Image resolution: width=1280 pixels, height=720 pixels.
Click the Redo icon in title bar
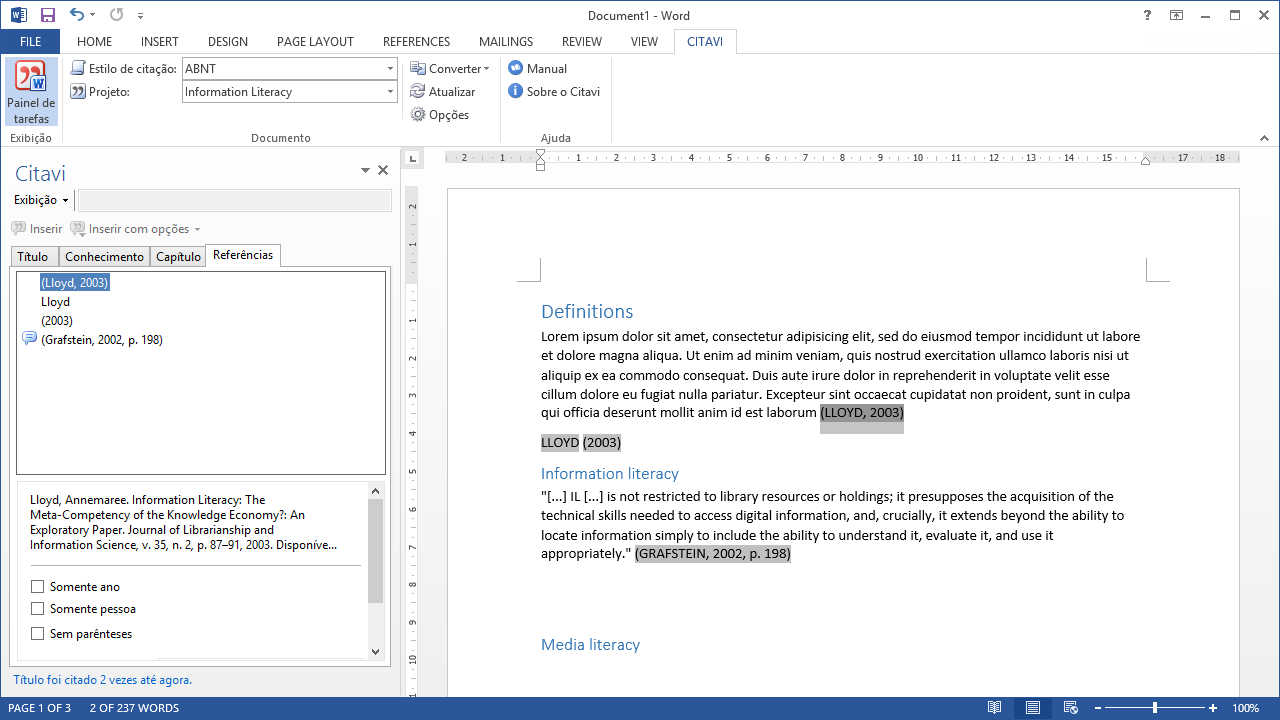[x=117, y=15]
